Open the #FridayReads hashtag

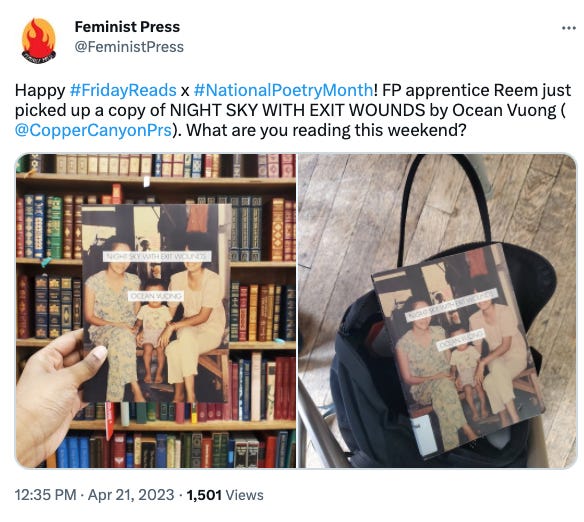click(x=123, y=90)
